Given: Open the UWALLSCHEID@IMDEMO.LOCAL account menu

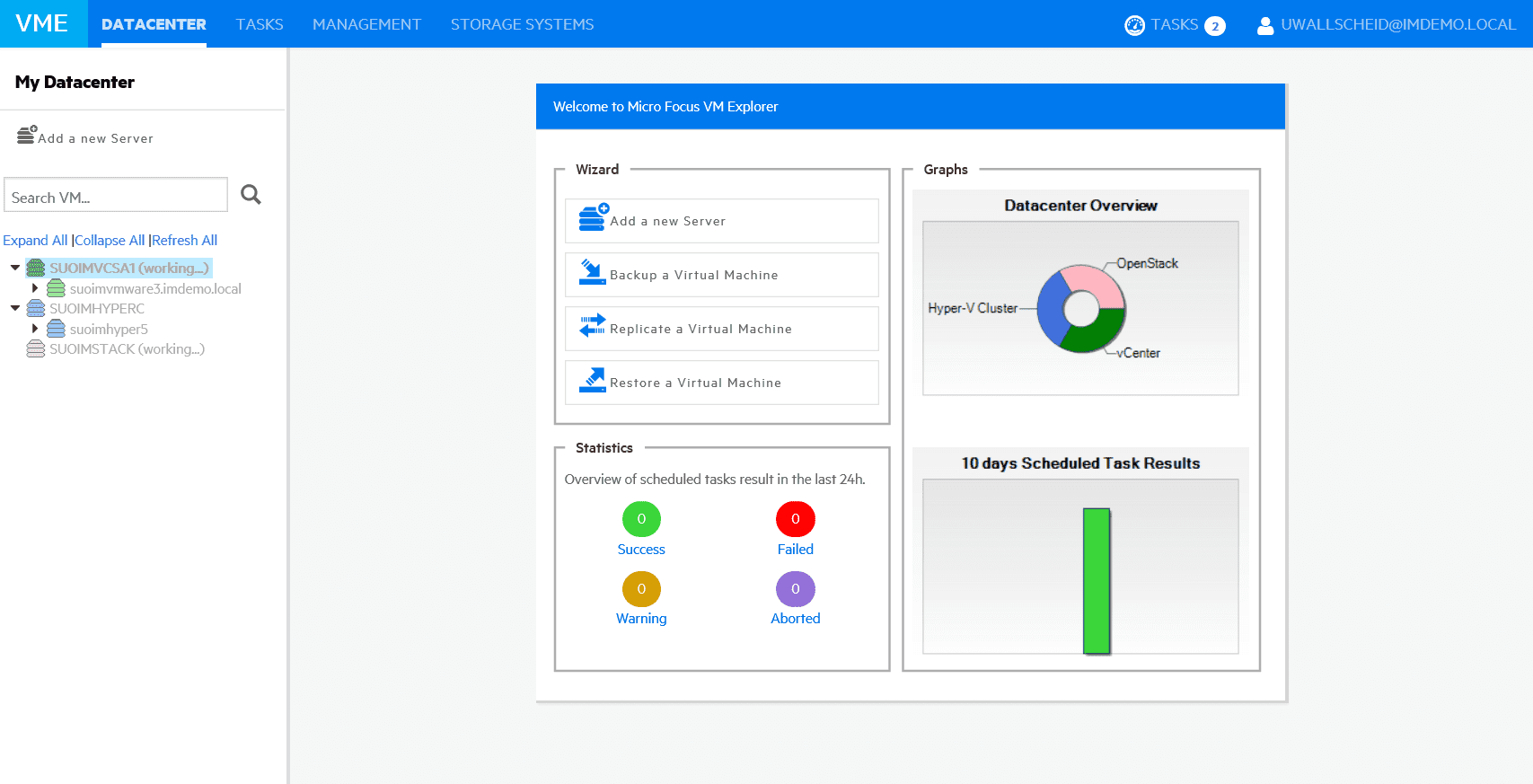Looking at the screenshot, I should (x=1398, y=24).
